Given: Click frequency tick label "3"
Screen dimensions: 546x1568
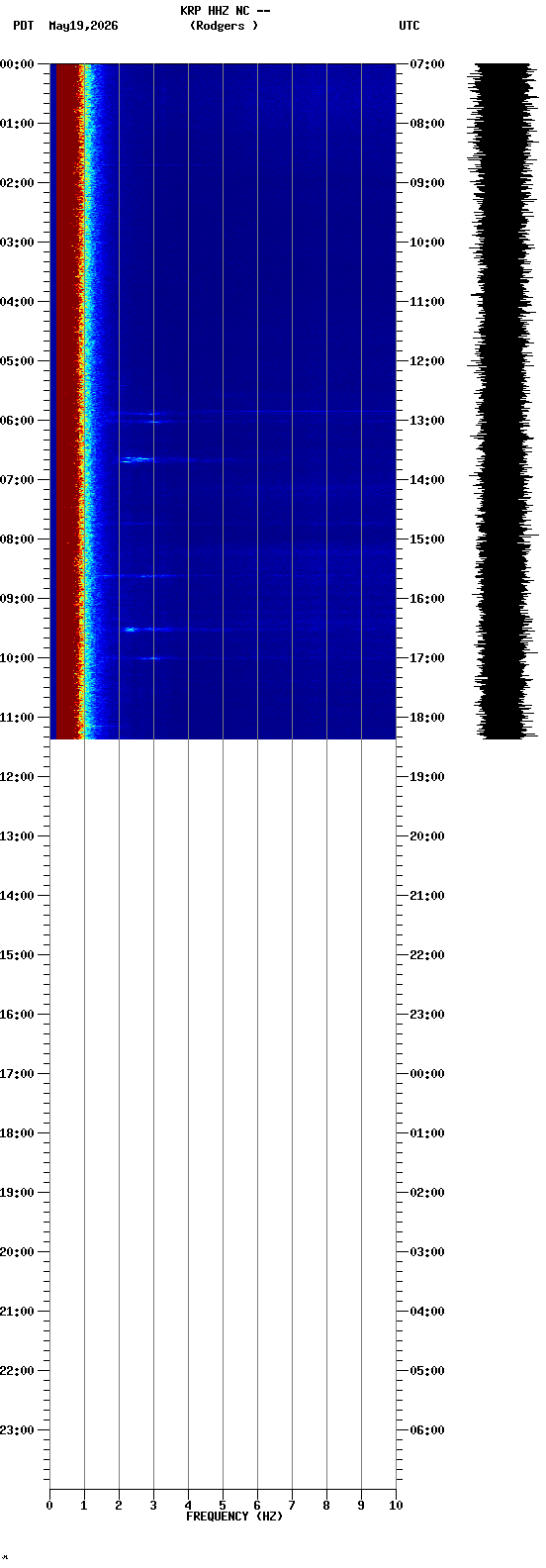Looking at the screenshot, I should (153, 1506).
